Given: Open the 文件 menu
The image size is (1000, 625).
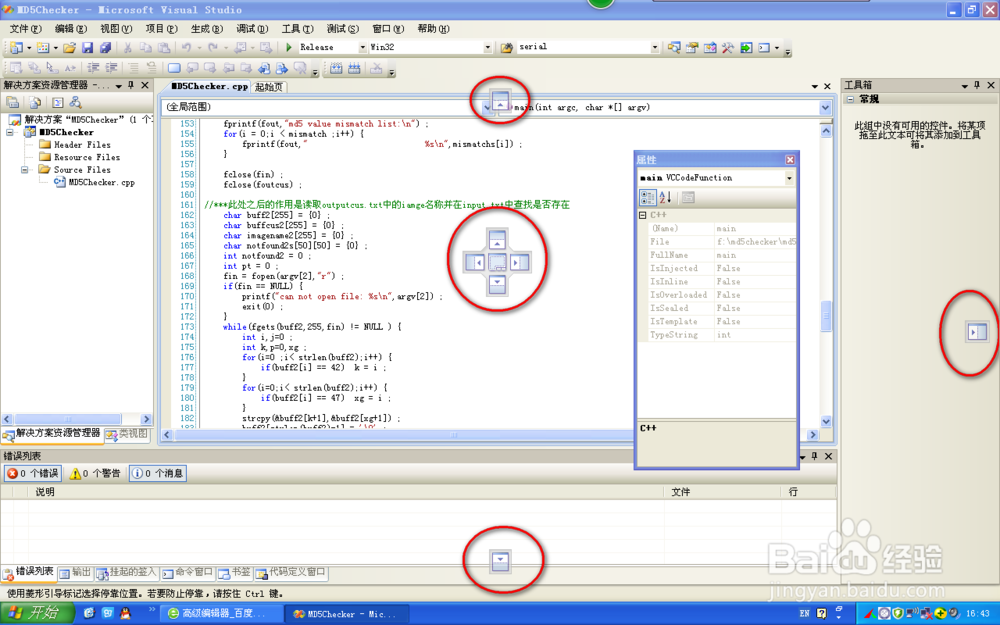Looking at the screenshot, I should coord(26,29).
